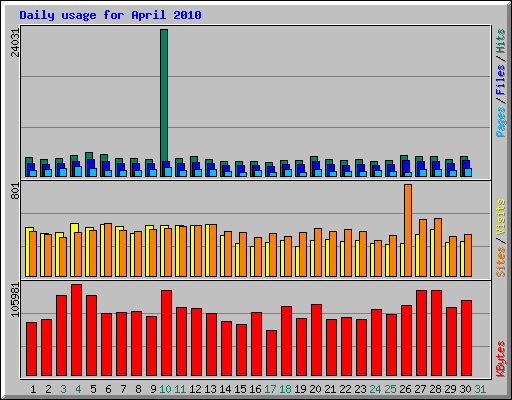Click the yellow sites bar for day 4
This screenshot has width=512, height=400.
(x=73, y=250)
